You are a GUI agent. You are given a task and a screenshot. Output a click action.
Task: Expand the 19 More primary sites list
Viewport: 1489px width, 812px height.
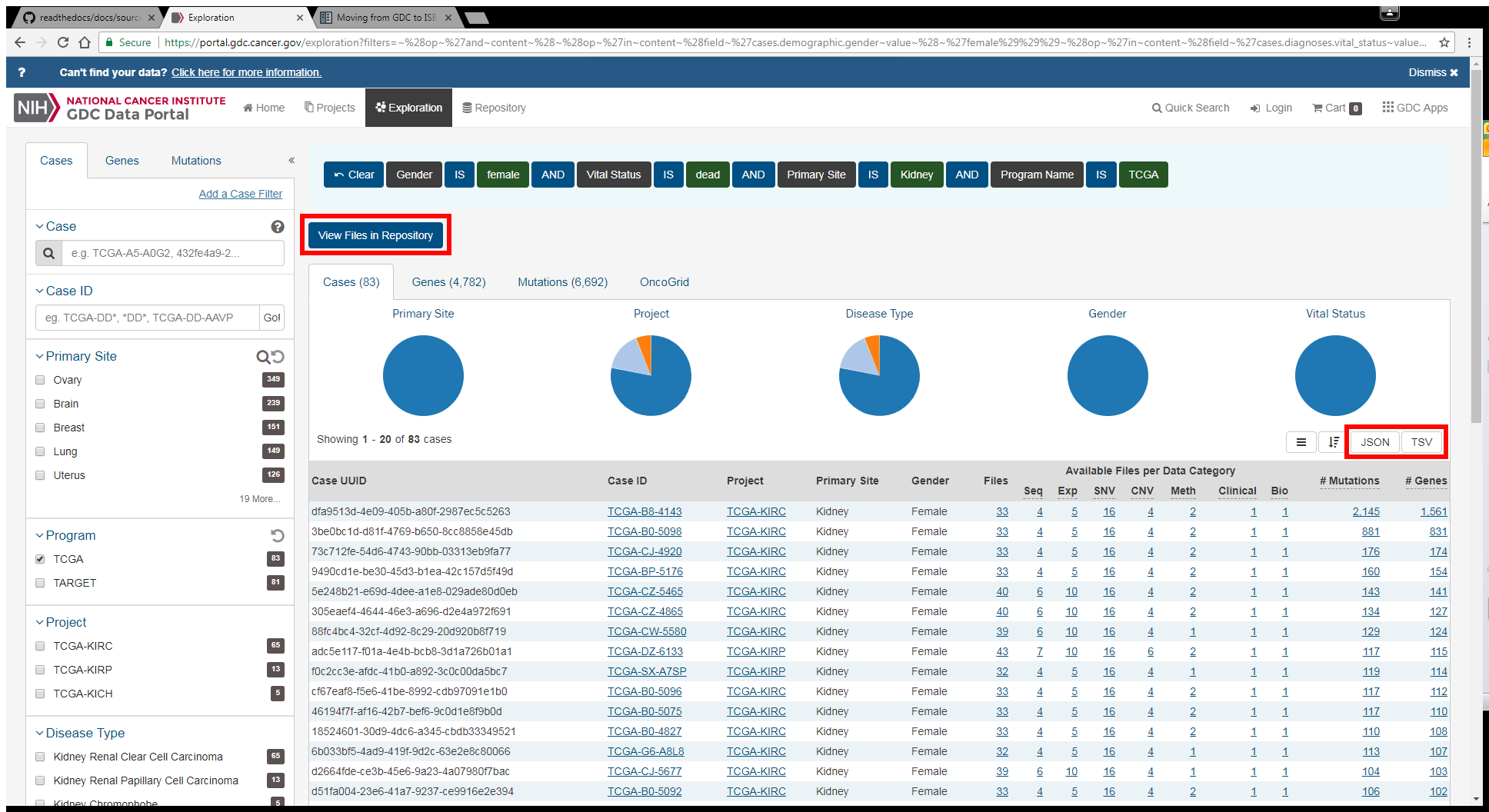(x=260, y=499)
